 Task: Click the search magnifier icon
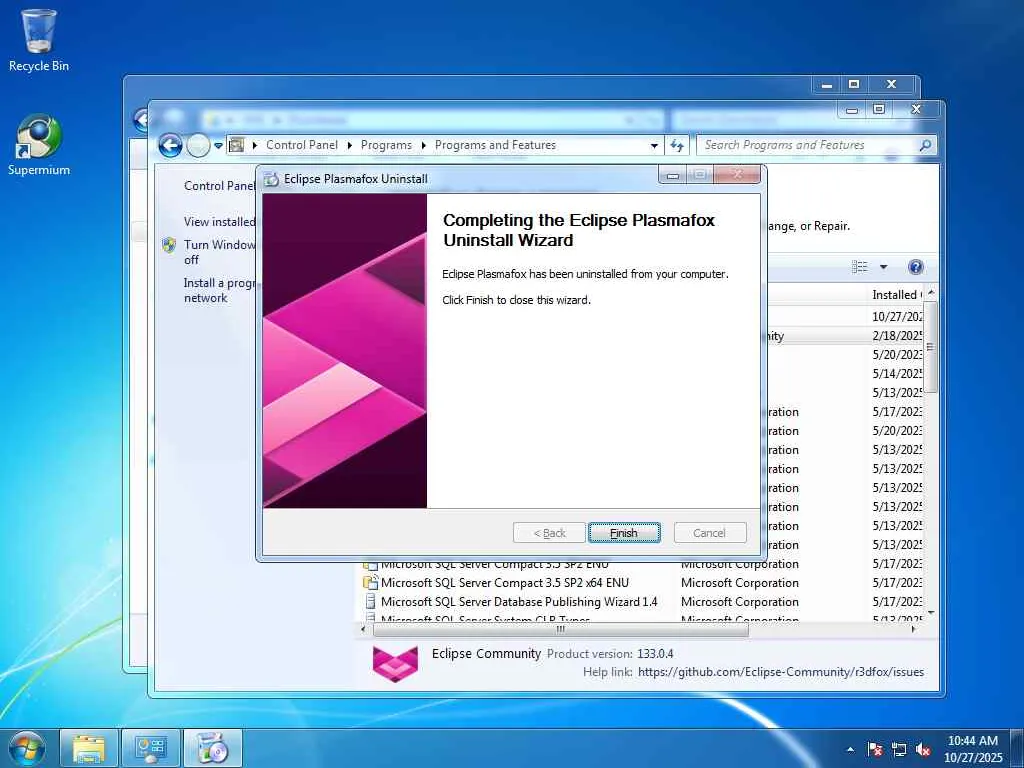coord(925,145)
